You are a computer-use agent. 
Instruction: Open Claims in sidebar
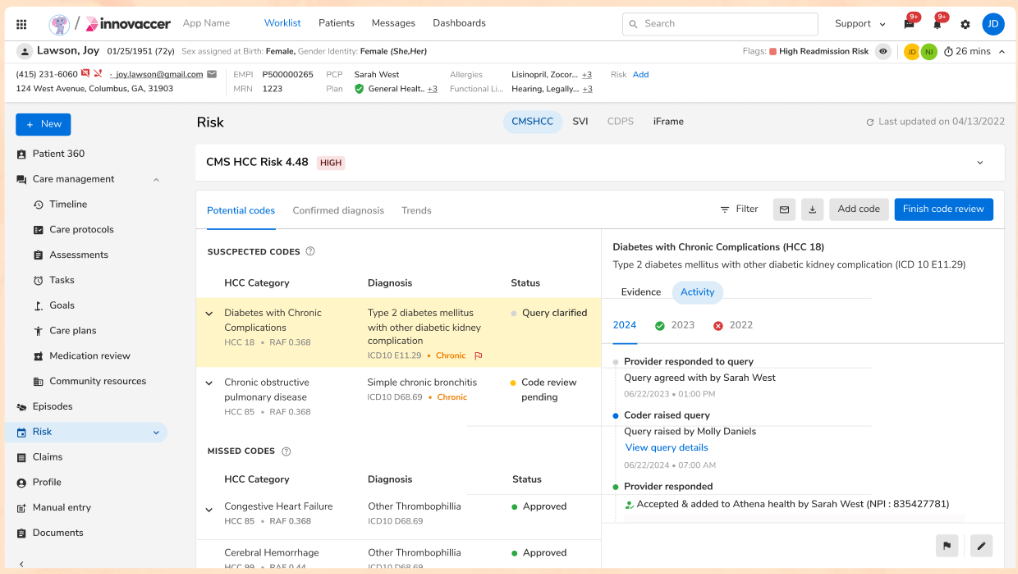pyautogui.click(x=47, y=458)
